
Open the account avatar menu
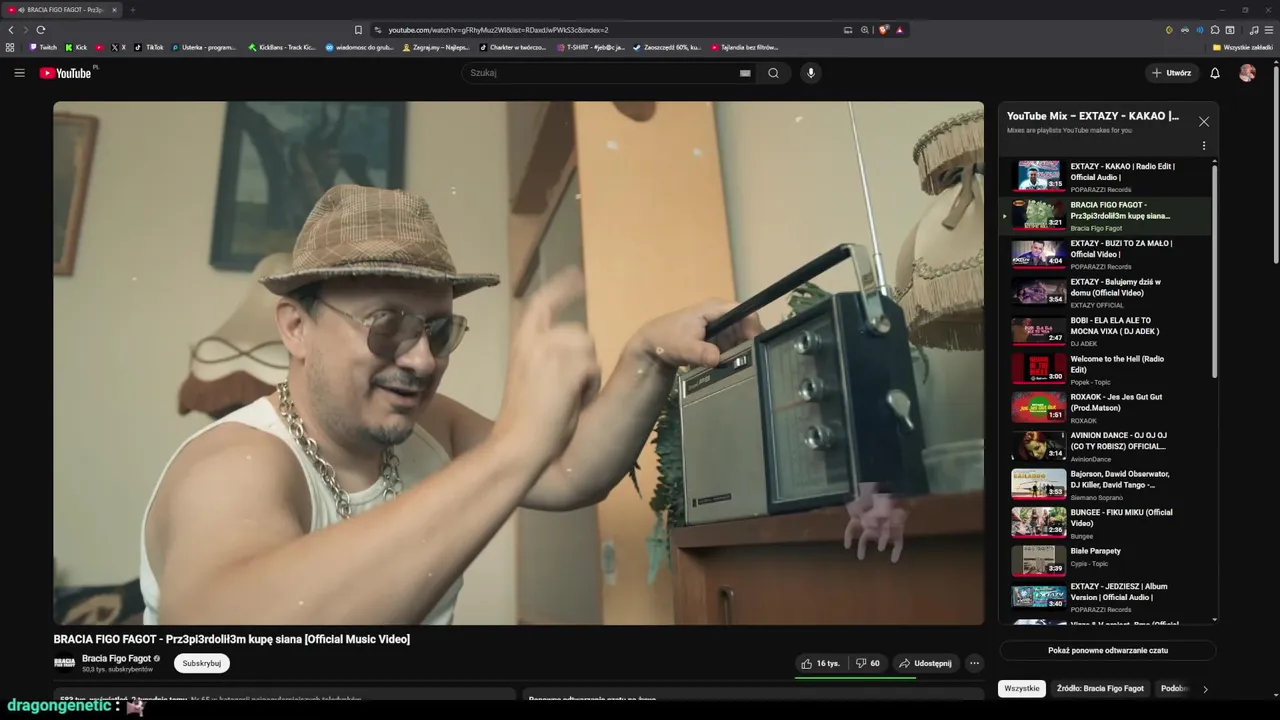click(1247, 73)
